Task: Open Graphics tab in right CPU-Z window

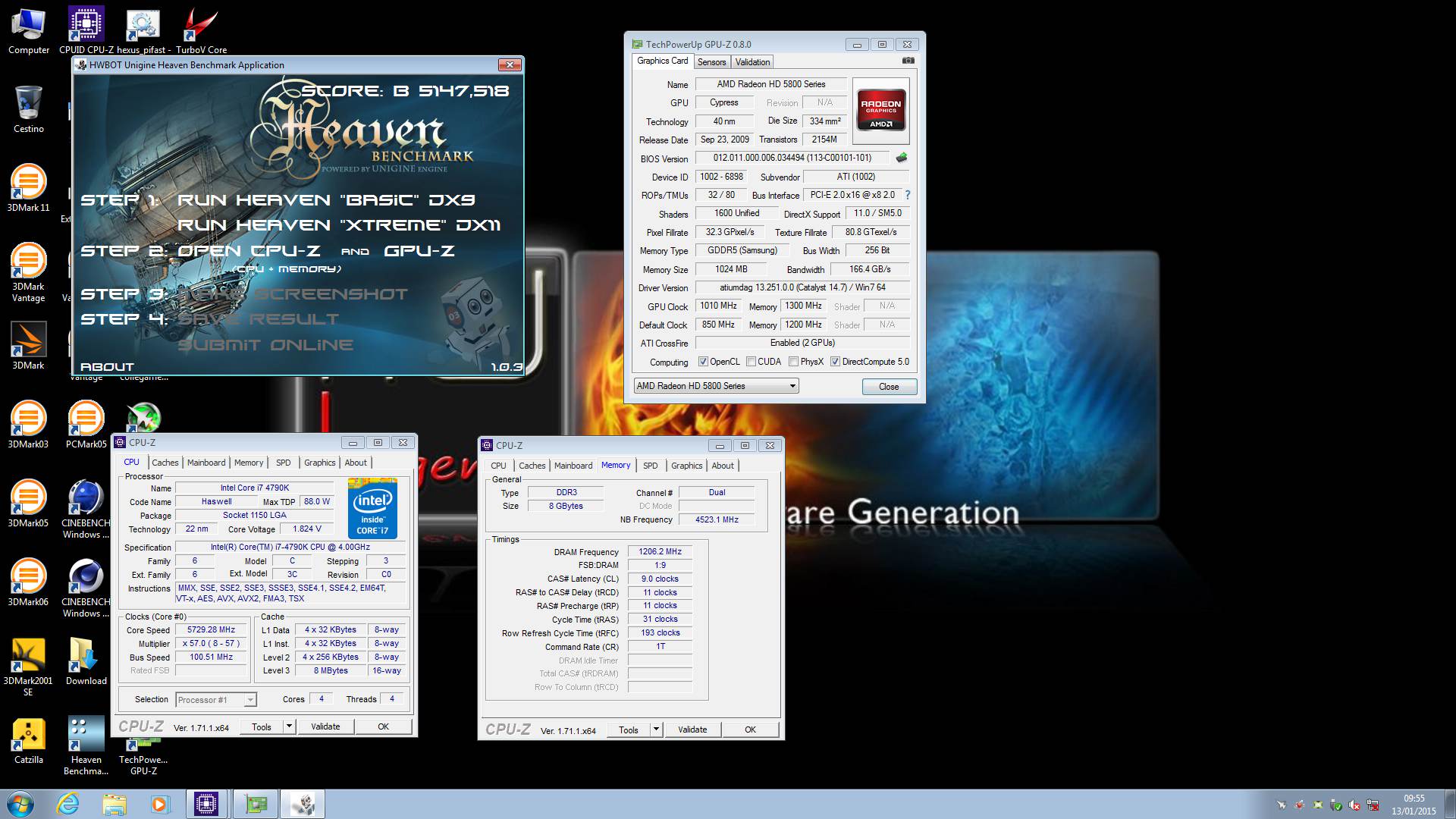Action: coord(686,466)
